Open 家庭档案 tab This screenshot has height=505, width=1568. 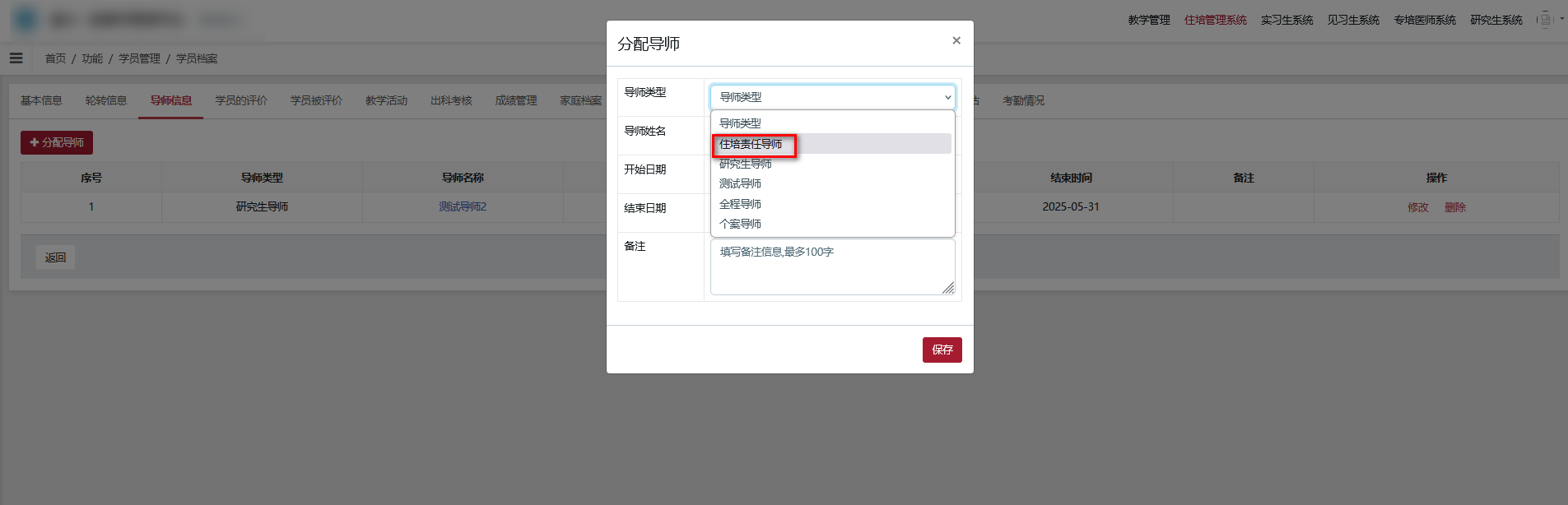(x=580, y=100)
